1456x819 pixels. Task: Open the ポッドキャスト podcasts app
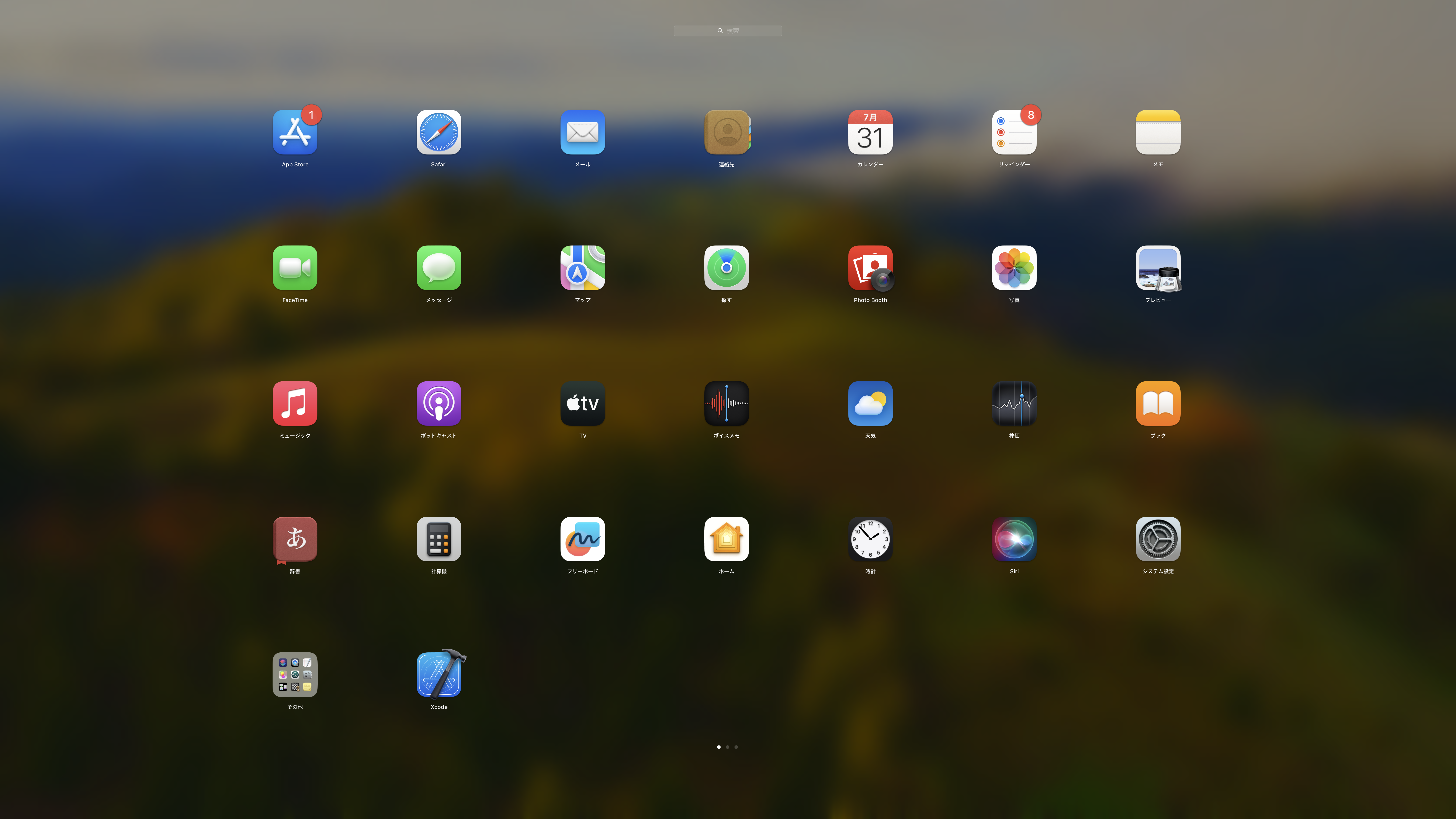pyautogui.click(x=439, y=404)
